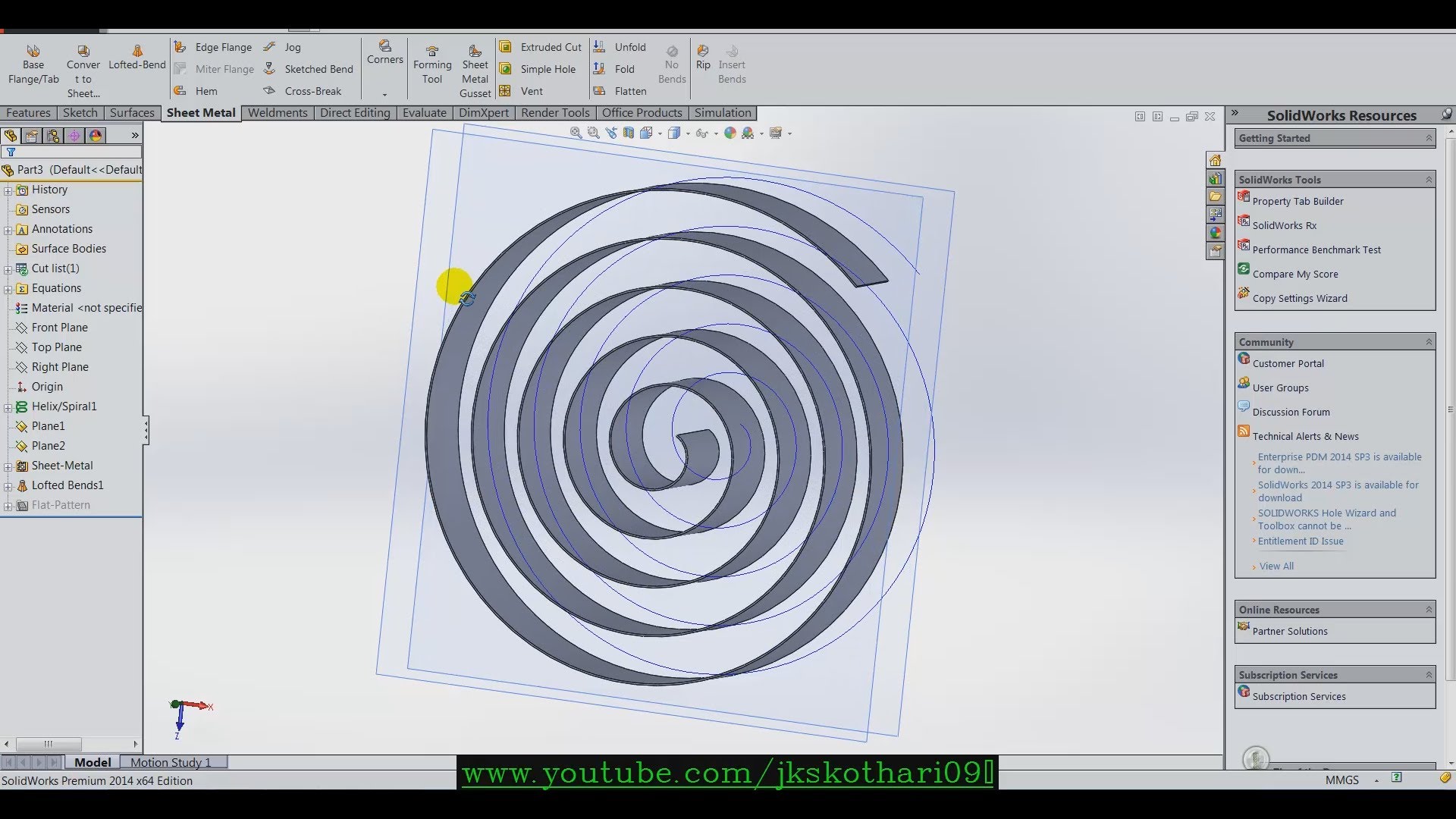Expand the Lofted Bends1 feature
1456x819 pixels.
tap(8, 485)
